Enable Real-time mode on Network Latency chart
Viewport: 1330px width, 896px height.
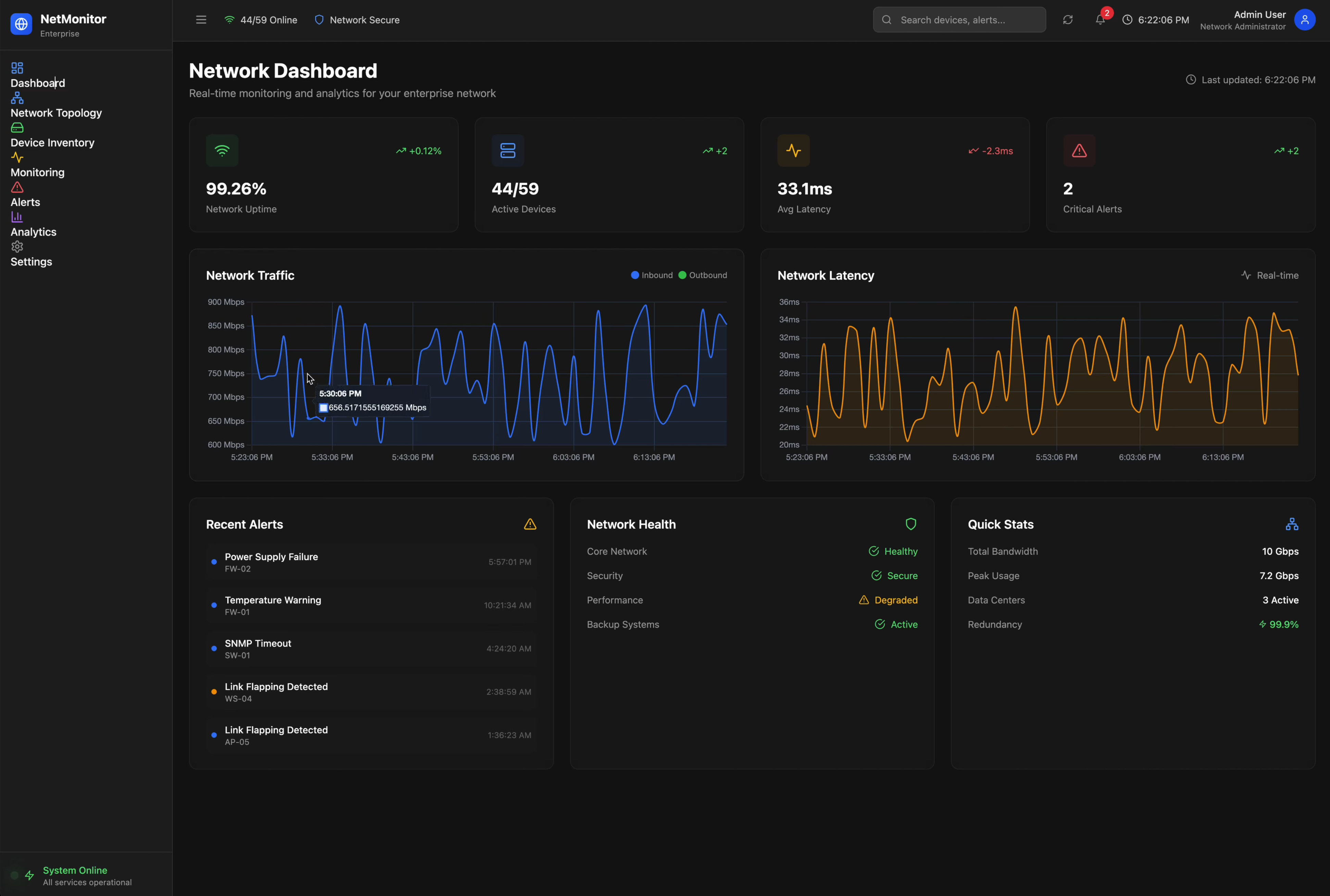pos(1269,275)
